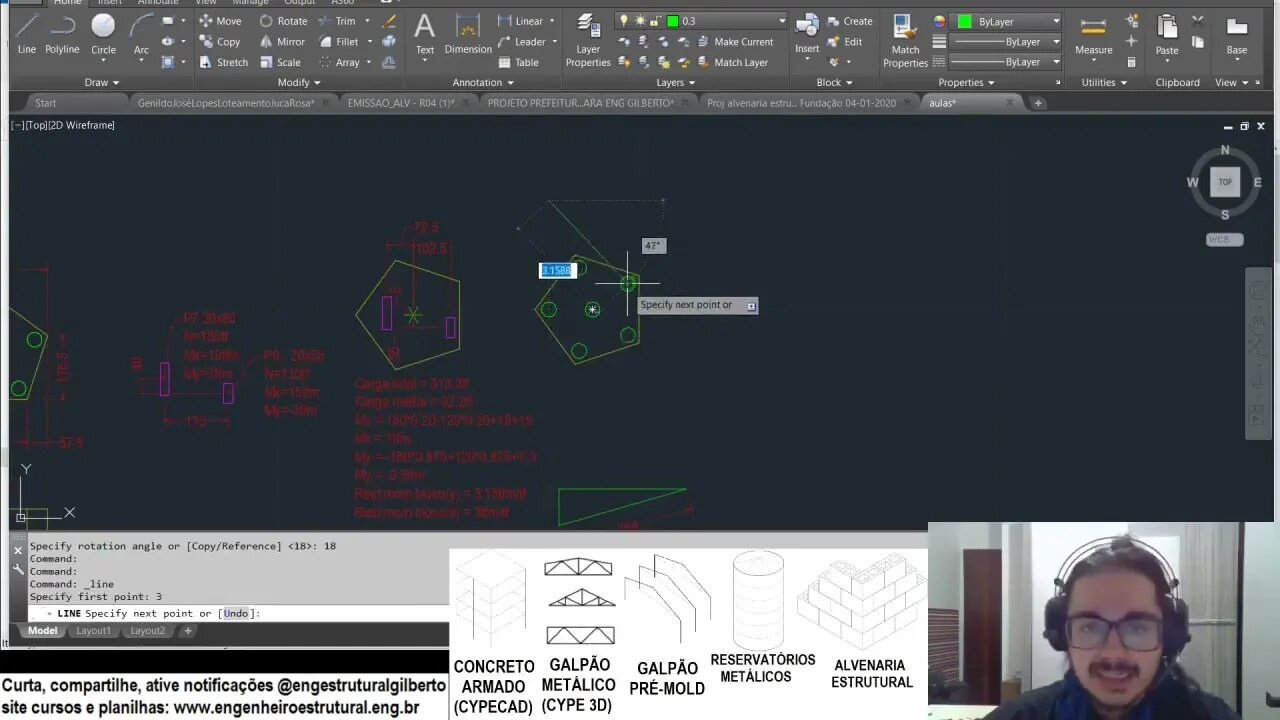Activate the Stretch command

pyautogui.click(x=222, y=62)
